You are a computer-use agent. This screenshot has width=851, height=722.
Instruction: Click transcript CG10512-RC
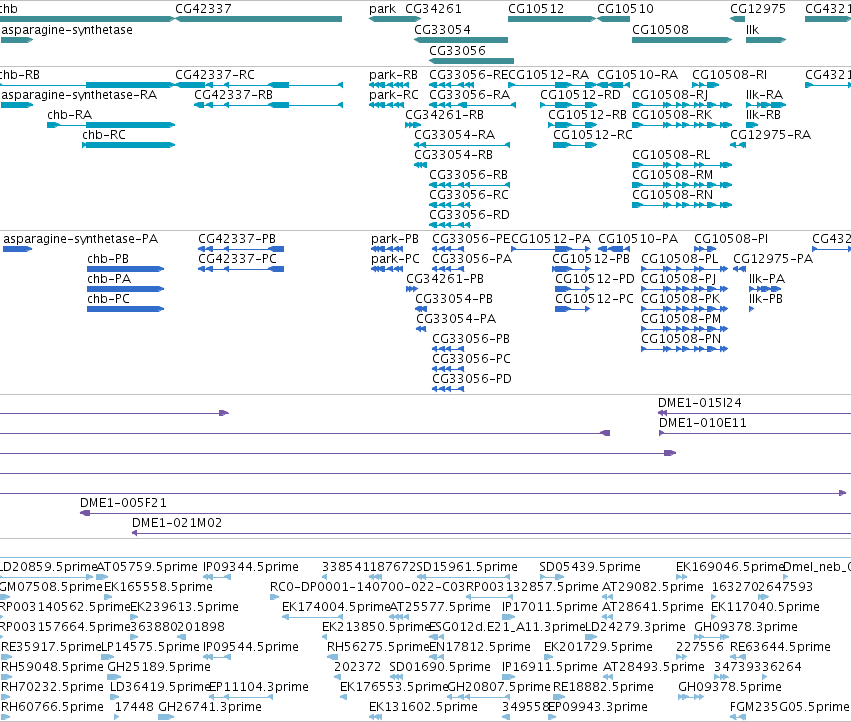click(593, 135)
